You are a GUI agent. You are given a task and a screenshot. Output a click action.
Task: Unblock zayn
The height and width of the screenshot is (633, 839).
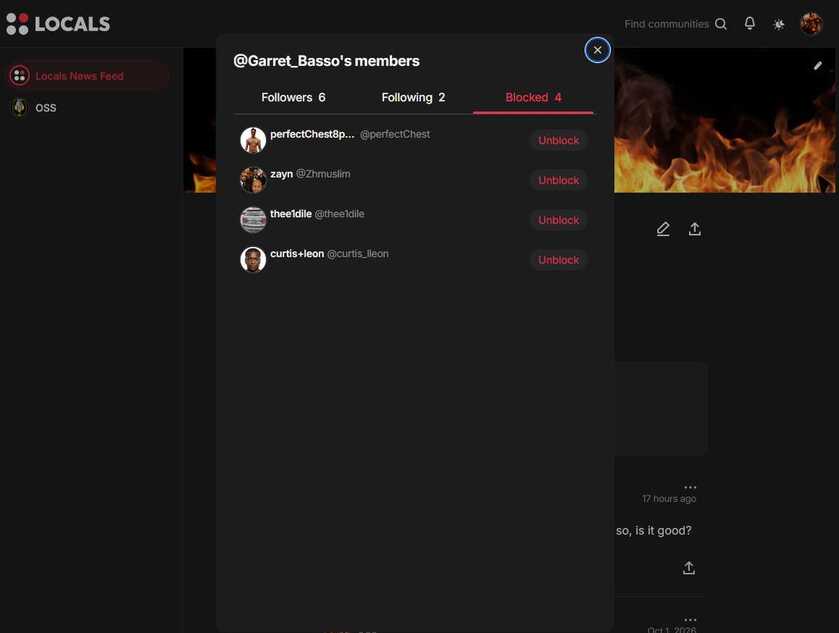(x=559, y=180)
